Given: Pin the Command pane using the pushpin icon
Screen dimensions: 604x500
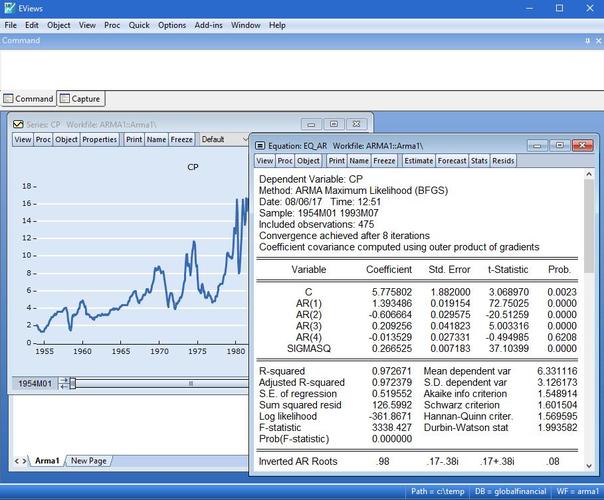Looking at the screenshot, I should [x=587, y=40].
